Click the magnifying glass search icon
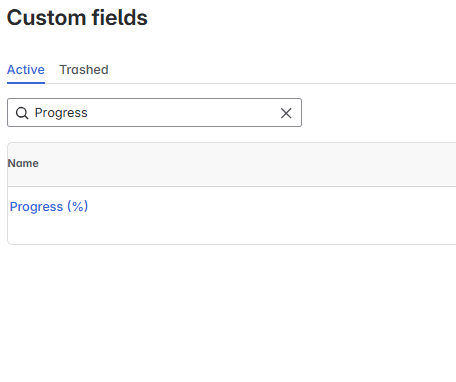The width and height of the screenshot is (456, 382). [22, 113]
